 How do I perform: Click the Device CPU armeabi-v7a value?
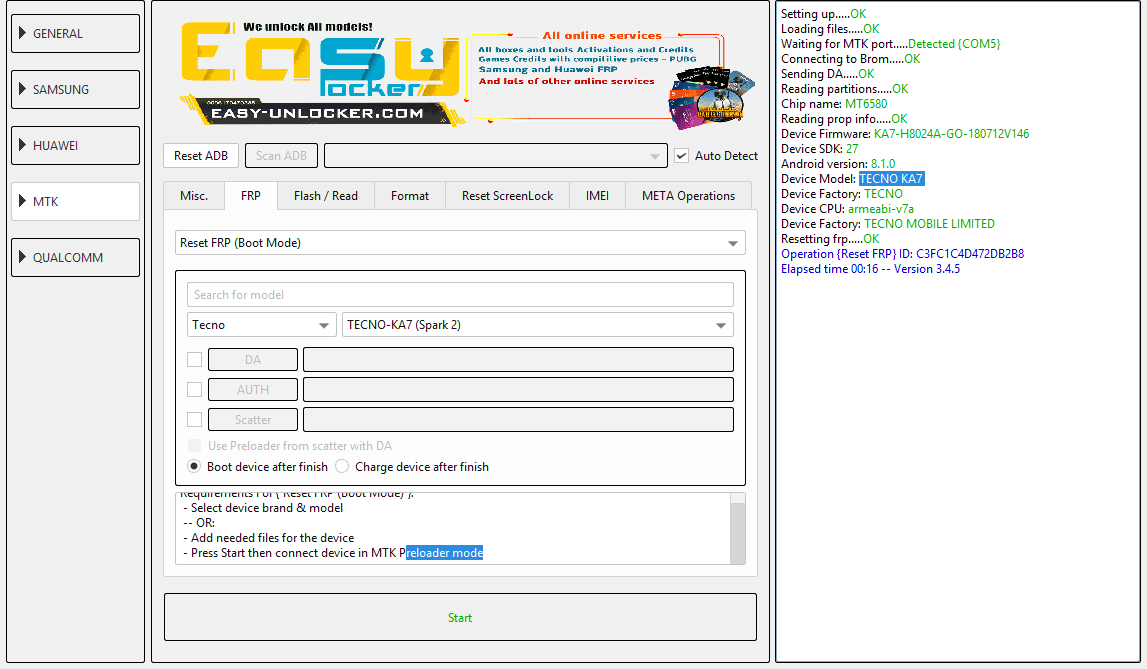pyautogui.click(x=881, y=209)
